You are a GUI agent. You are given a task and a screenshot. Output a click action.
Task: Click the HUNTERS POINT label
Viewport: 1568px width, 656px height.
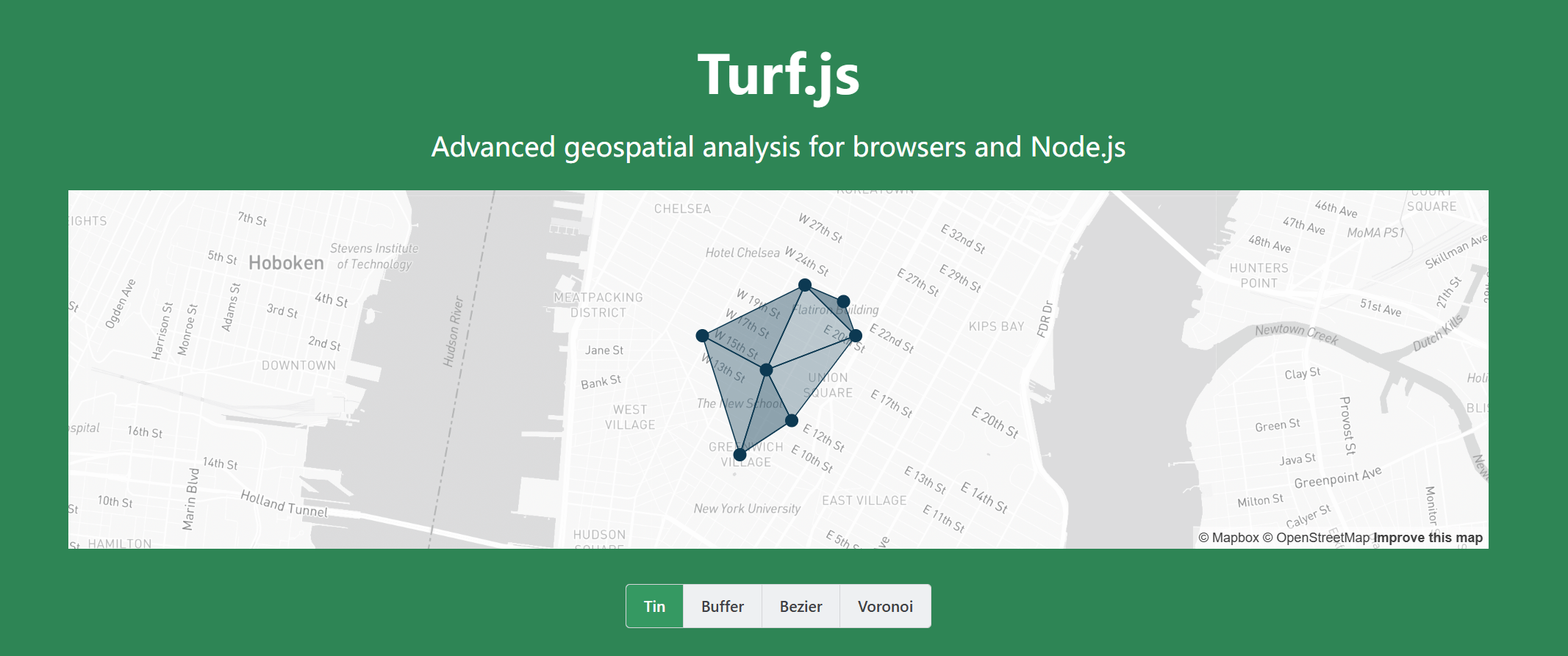coord(1259,275)
